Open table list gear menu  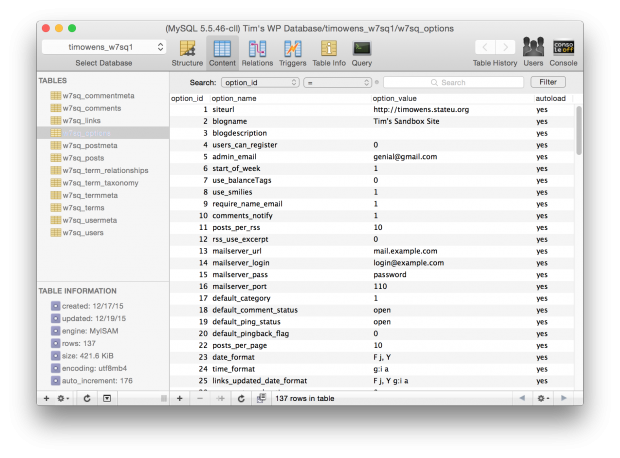[63, 398]
